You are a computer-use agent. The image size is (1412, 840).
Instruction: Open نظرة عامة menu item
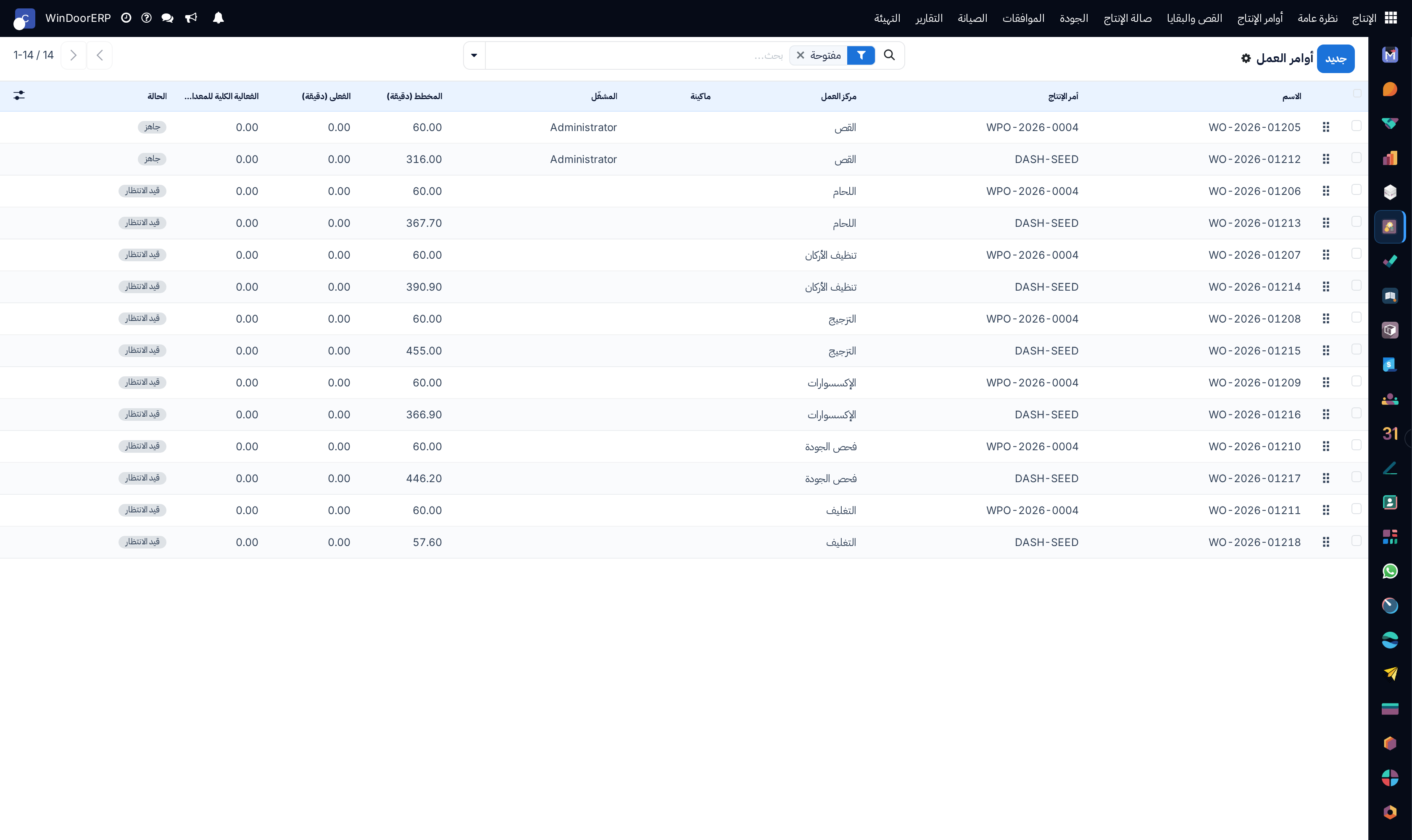tap(1317, 18)
